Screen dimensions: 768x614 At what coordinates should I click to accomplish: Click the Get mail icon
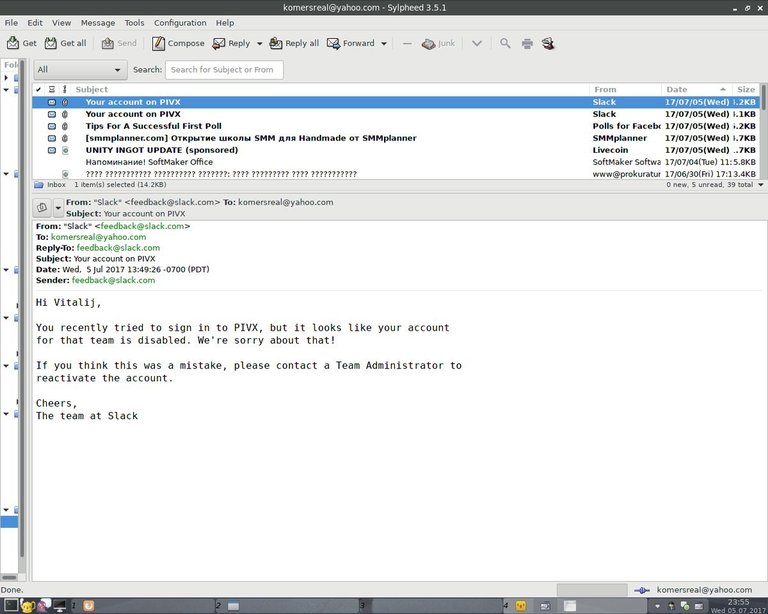pyautogui.click(x=13, y=43)
